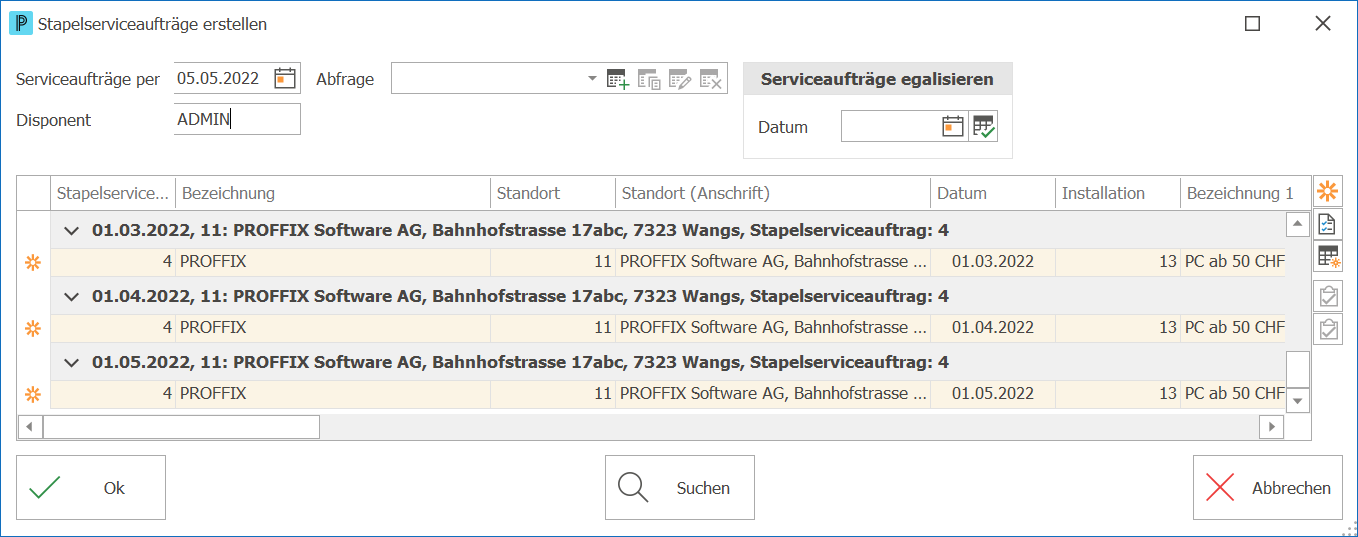This screenshot has width=1358, height=537.
Task: Click PROFFIX app logo in title bar
Action: pyautogui.click(x=20, y=23)
